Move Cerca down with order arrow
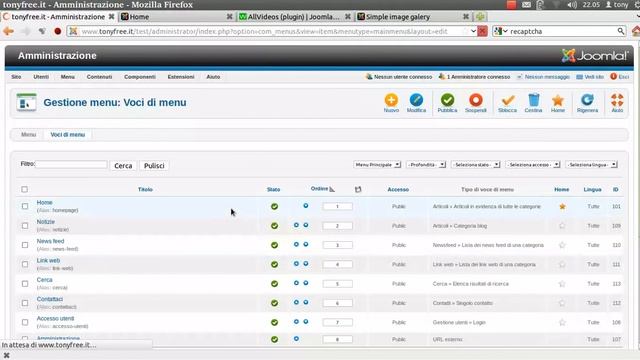This screenshot has width=640, height=360. point(306,283)
